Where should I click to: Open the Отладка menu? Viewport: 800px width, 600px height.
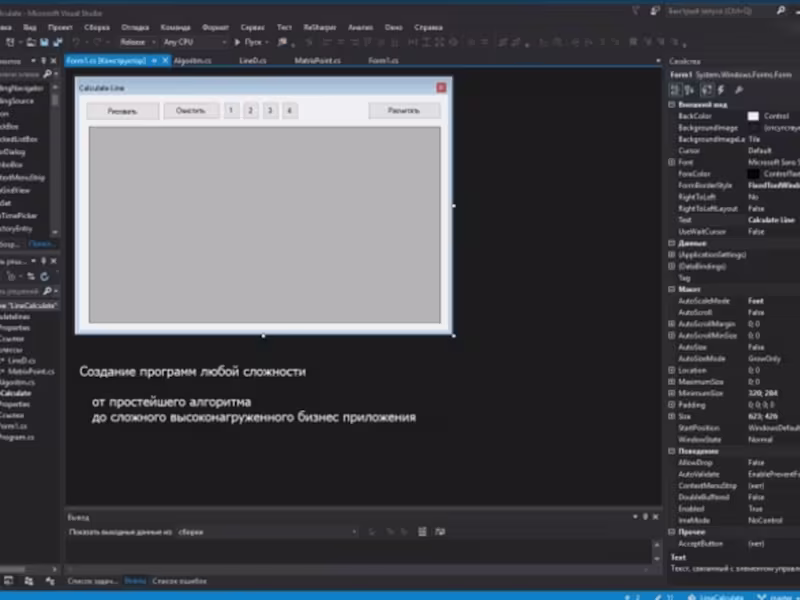(x=135, y=28)
